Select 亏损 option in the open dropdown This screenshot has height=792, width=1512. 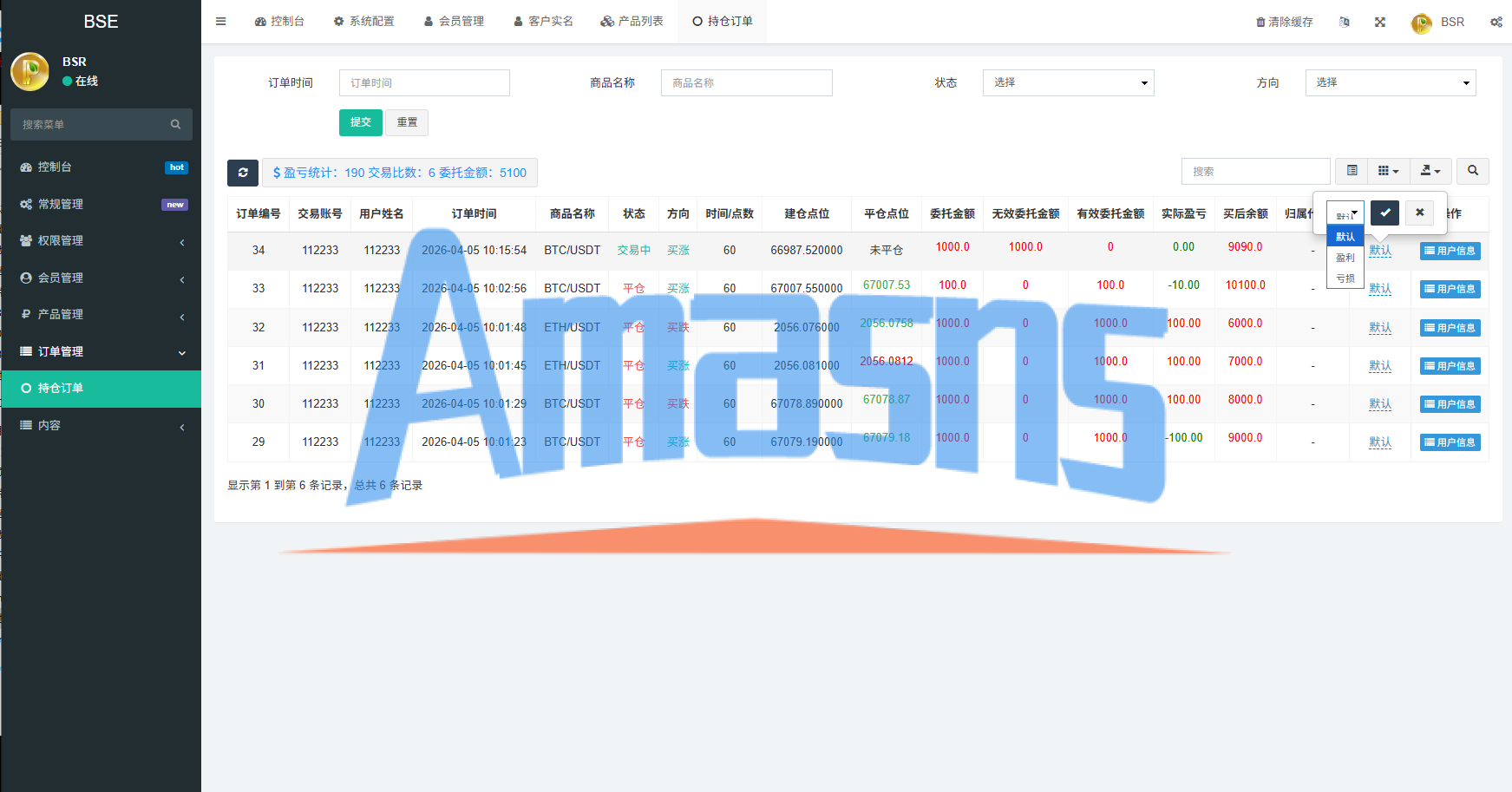1345,278
